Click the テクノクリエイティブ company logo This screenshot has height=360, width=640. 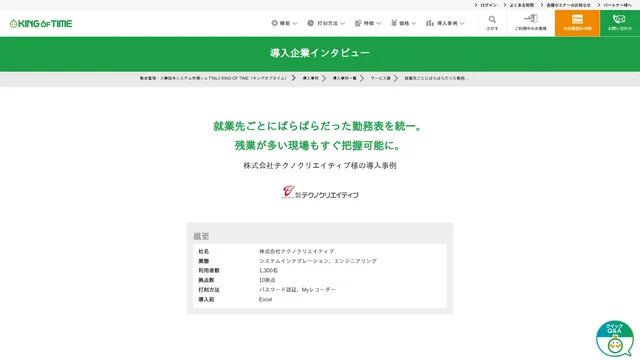(320, 192)
